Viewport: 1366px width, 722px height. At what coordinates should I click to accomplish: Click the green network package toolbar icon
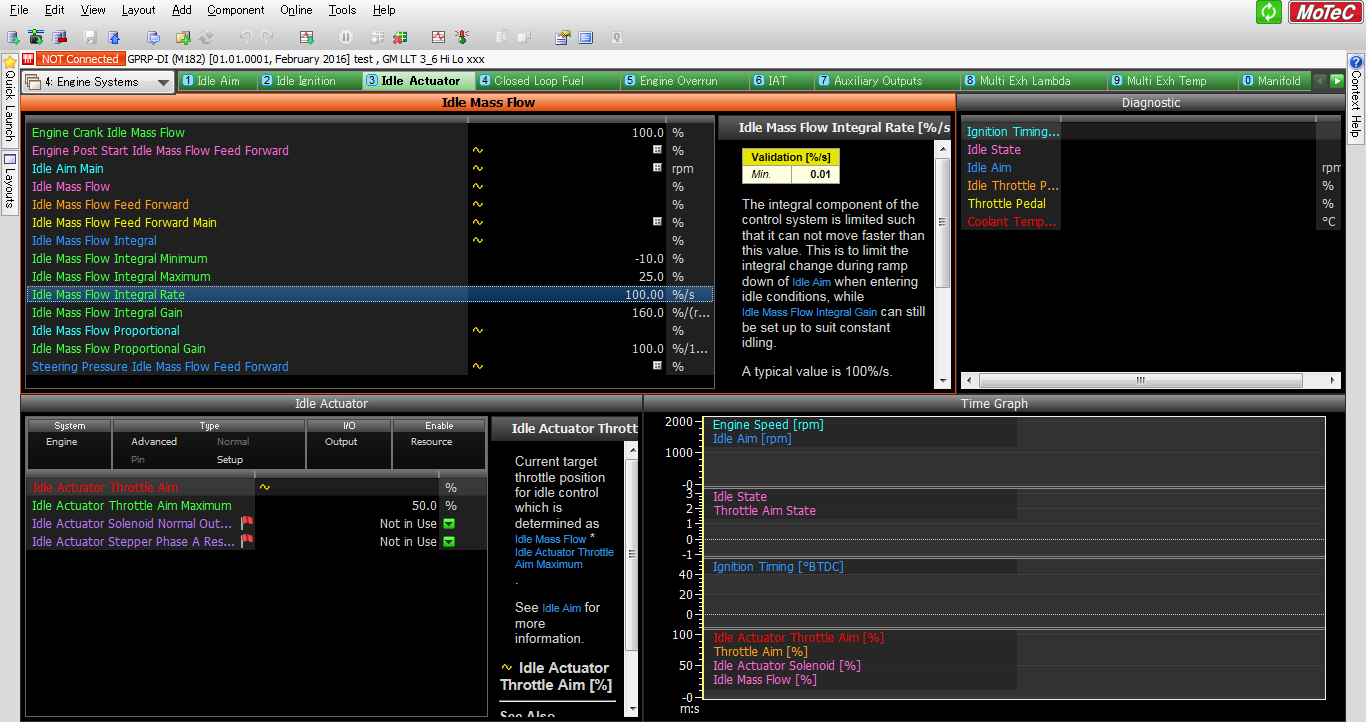tap(37, 37)
